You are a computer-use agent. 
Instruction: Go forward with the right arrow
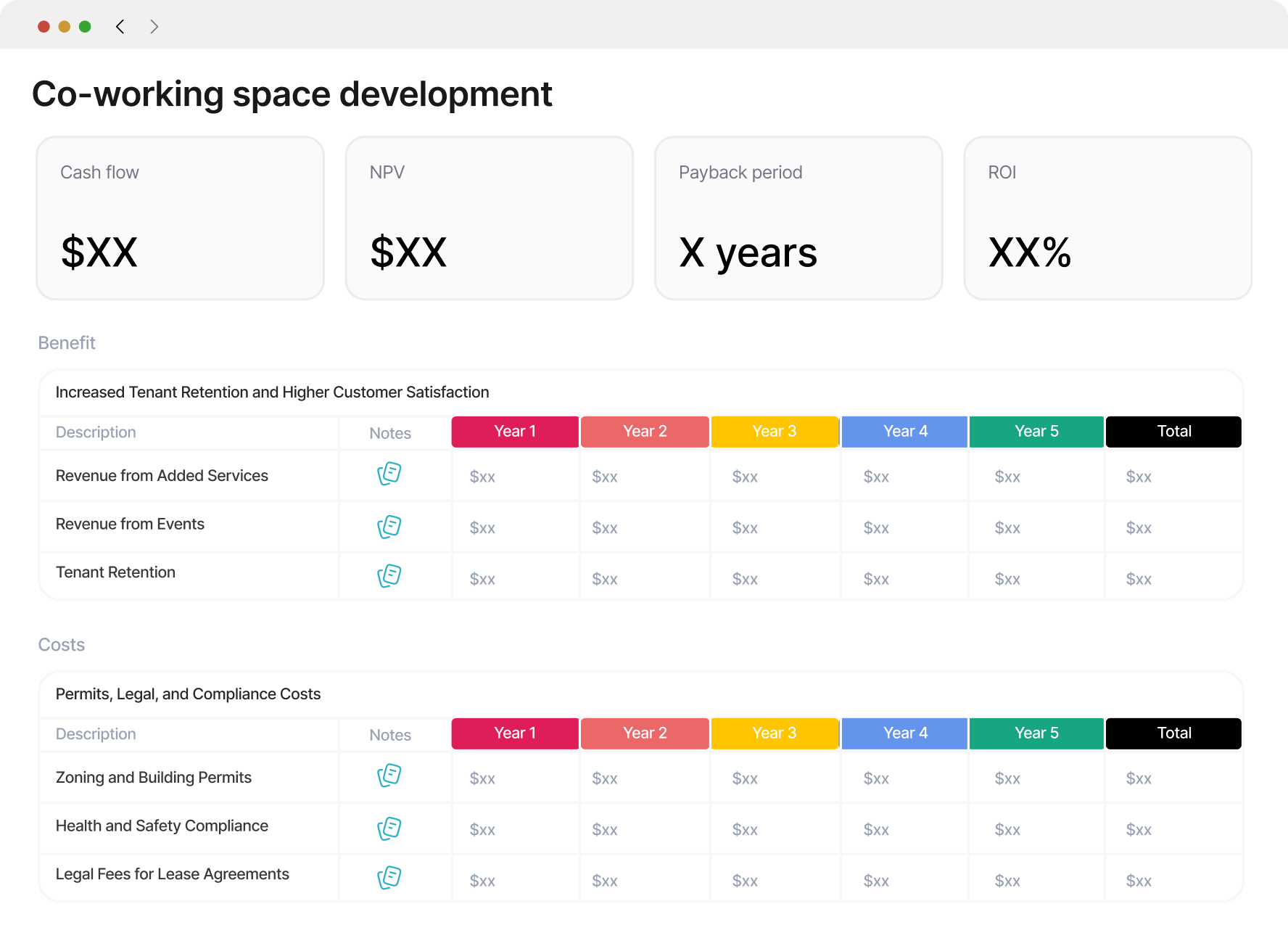(154, 27)
